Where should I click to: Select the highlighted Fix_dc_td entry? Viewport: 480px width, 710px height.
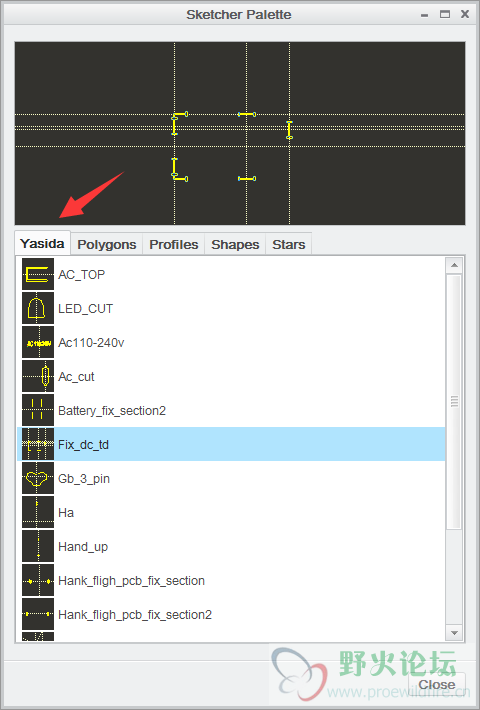tap(231, 444)
